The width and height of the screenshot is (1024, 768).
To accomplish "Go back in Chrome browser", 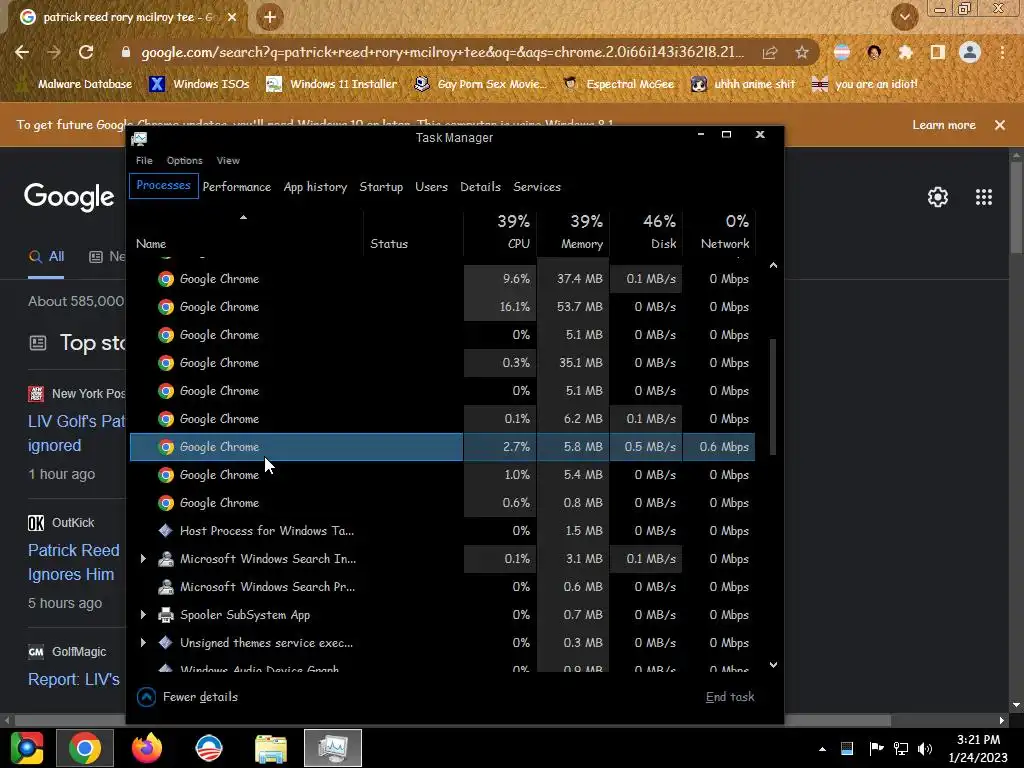I will [22, 52].
